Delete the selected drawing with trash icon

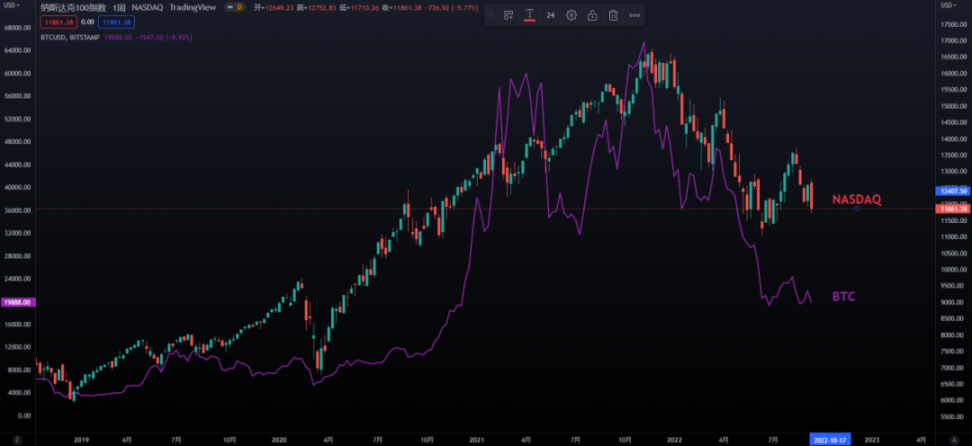(x=613, y=16)
